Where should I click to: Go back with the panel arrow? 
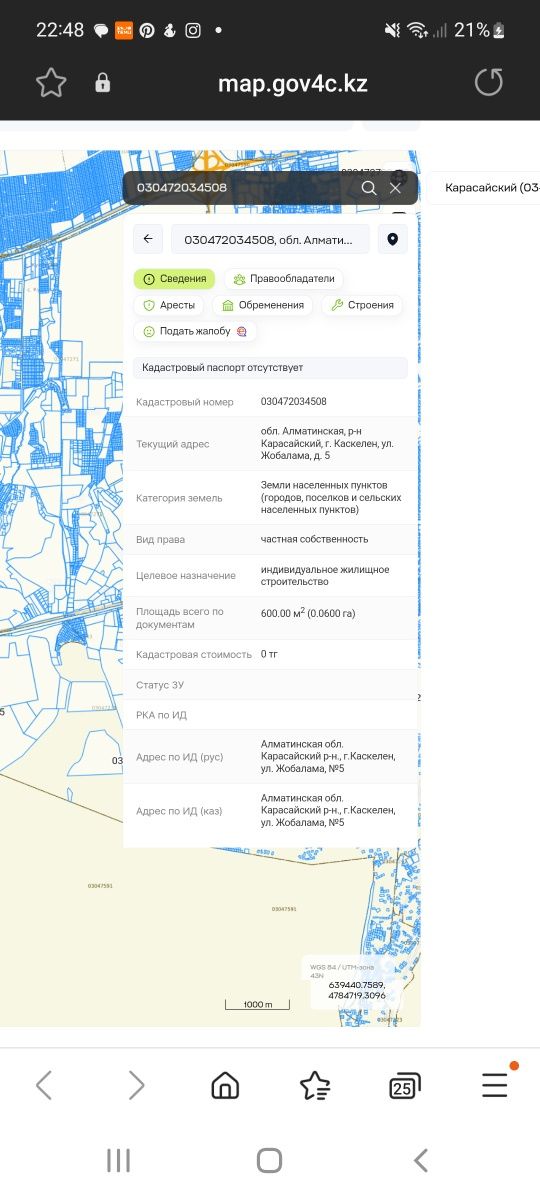pos(148,239)
